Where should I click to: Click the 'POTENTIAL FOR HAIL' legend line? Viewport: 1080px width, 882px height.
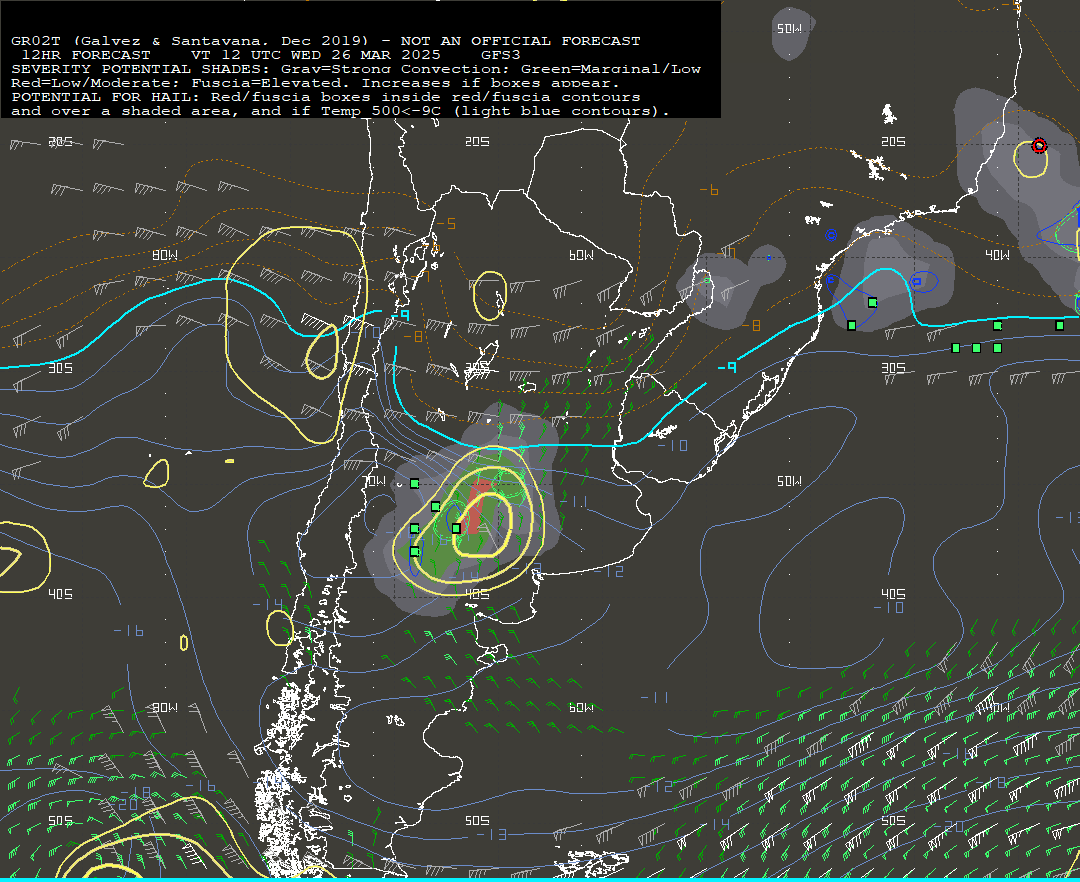pos(326,96)
